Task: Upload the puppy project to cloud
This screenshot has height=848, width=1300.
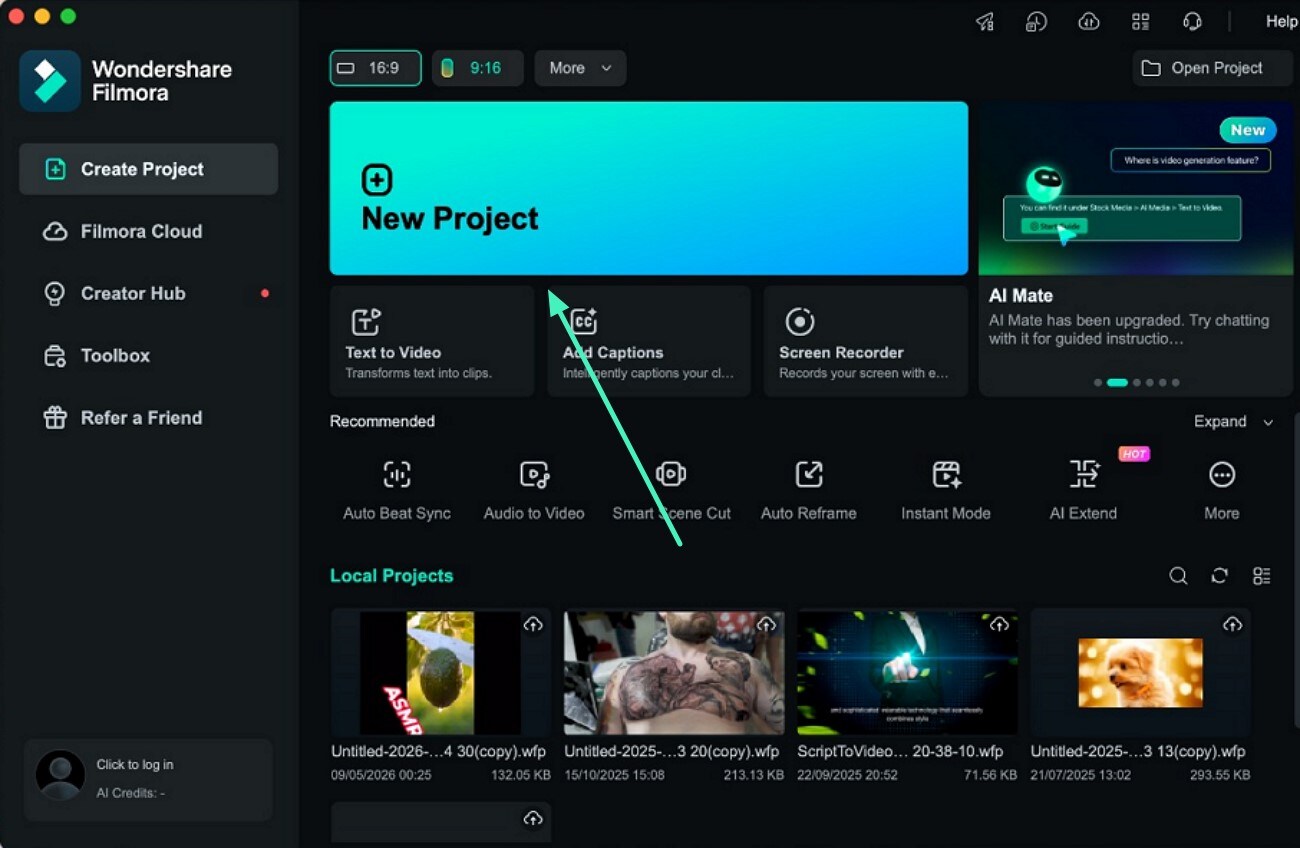Action: click(1232, 624)
